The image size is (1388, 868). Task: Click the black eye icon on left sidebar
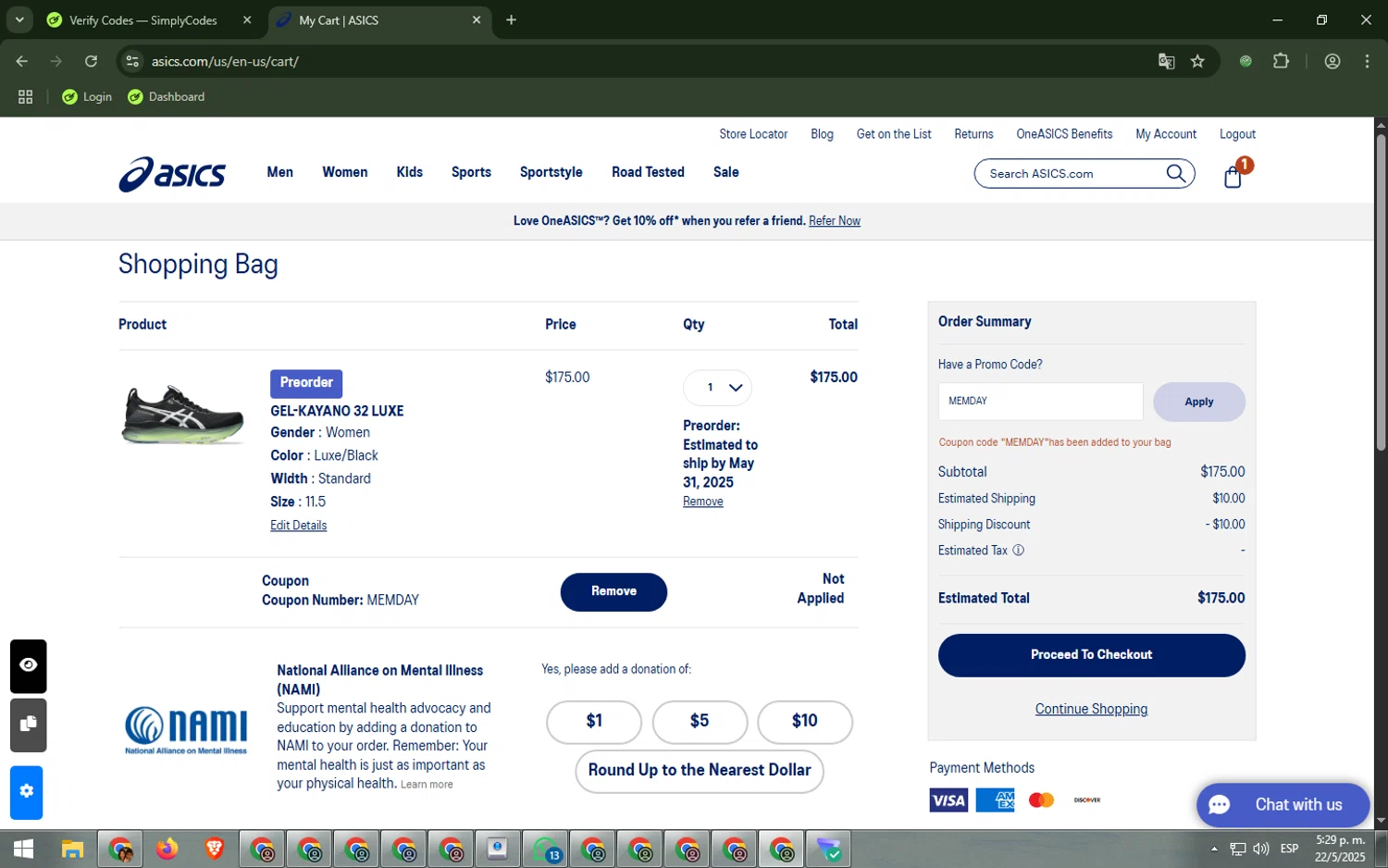pyautogui.click(x=28, y=665)
